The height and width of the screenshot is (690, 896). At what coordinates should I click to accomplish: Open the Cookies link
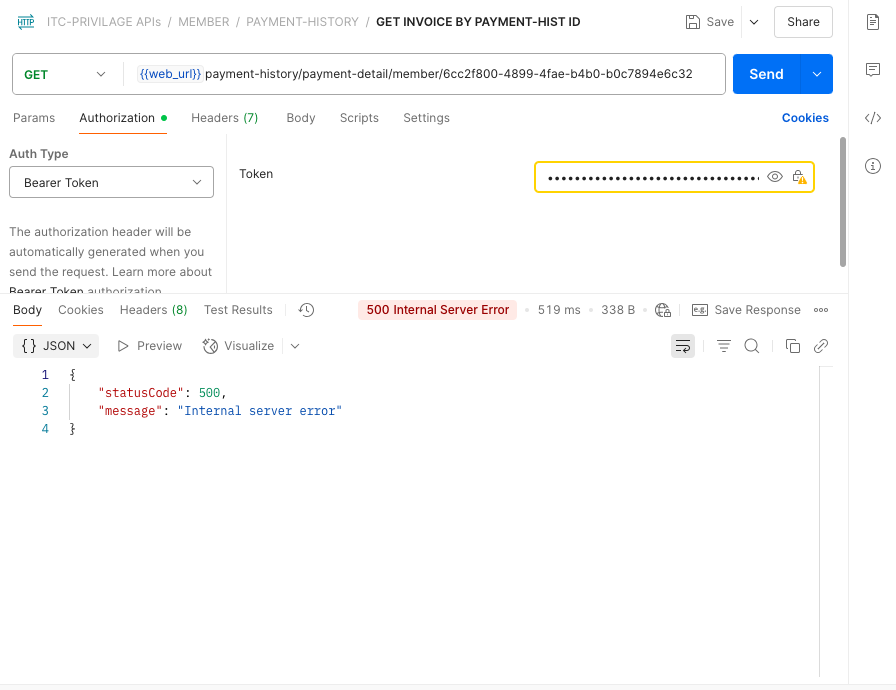805,118
